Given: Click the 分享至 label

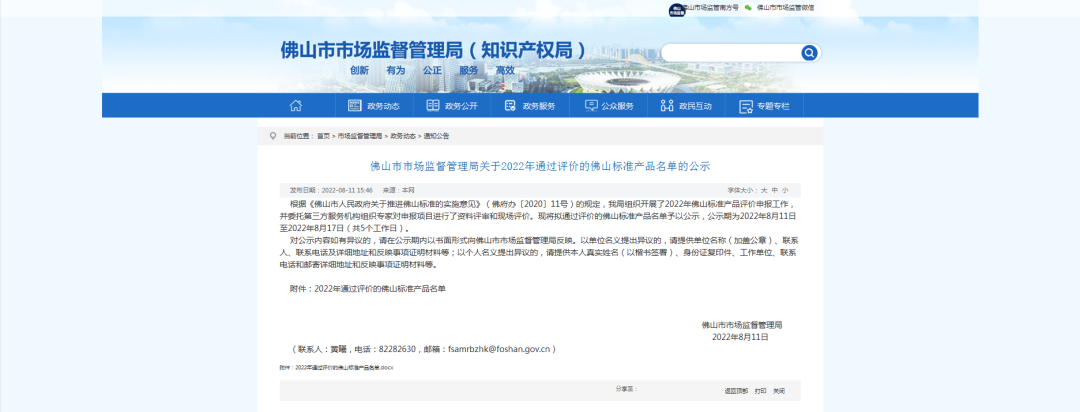Looking at the screenshot, I should (x=626, y=389).
